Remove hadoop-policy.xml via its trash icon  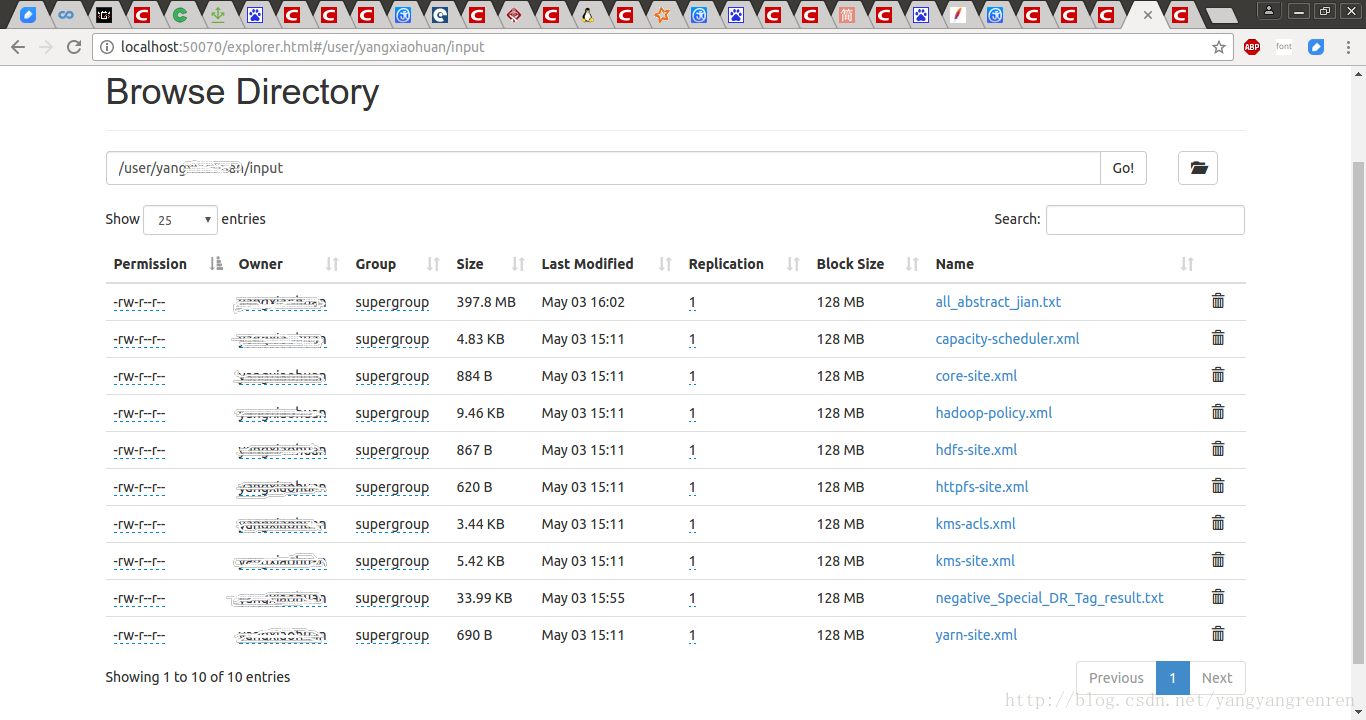[1218, 412]
